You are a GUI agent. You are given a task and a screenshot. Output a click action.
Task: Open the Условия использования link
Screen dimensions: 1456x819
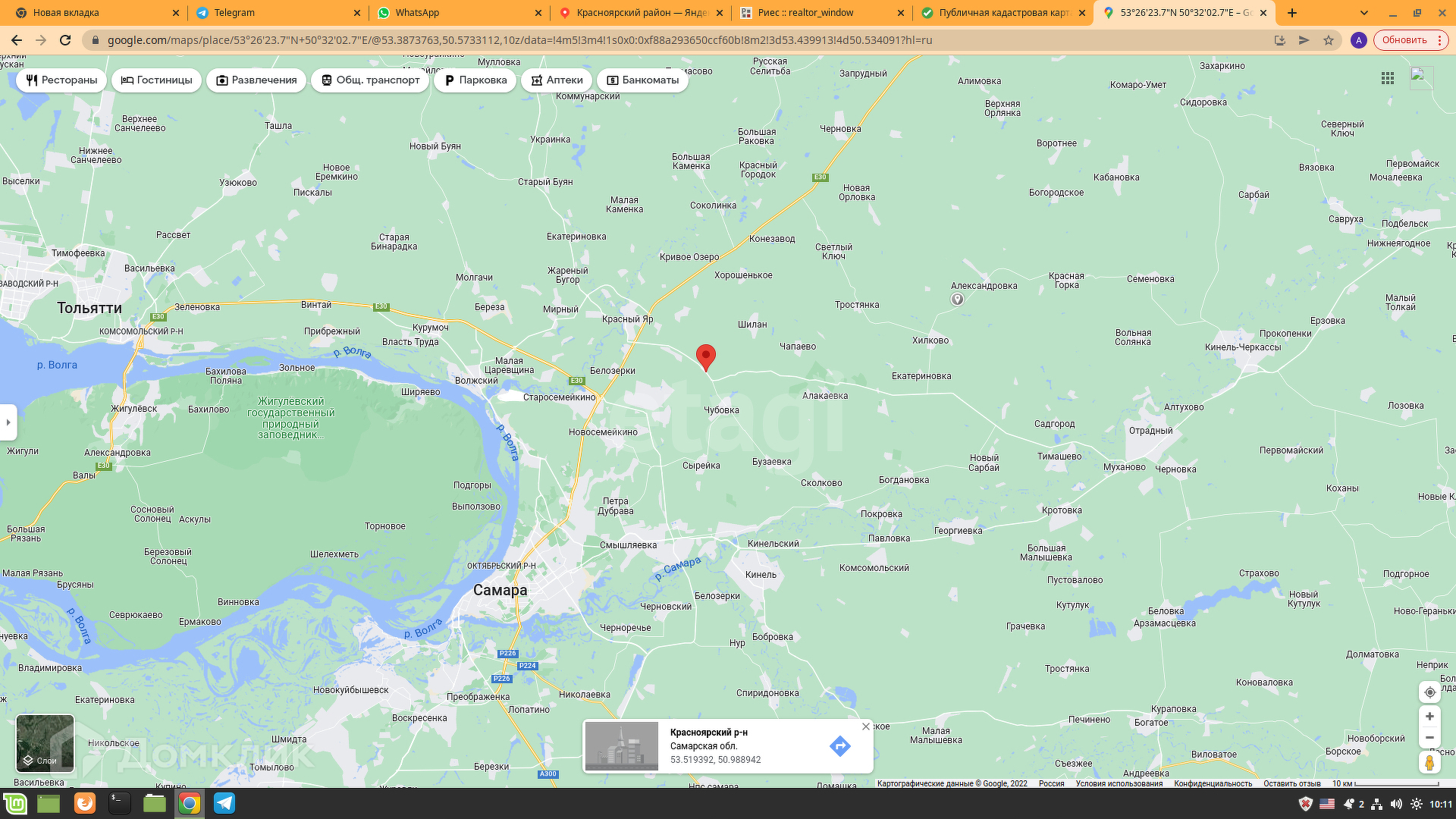point(1119,783)
